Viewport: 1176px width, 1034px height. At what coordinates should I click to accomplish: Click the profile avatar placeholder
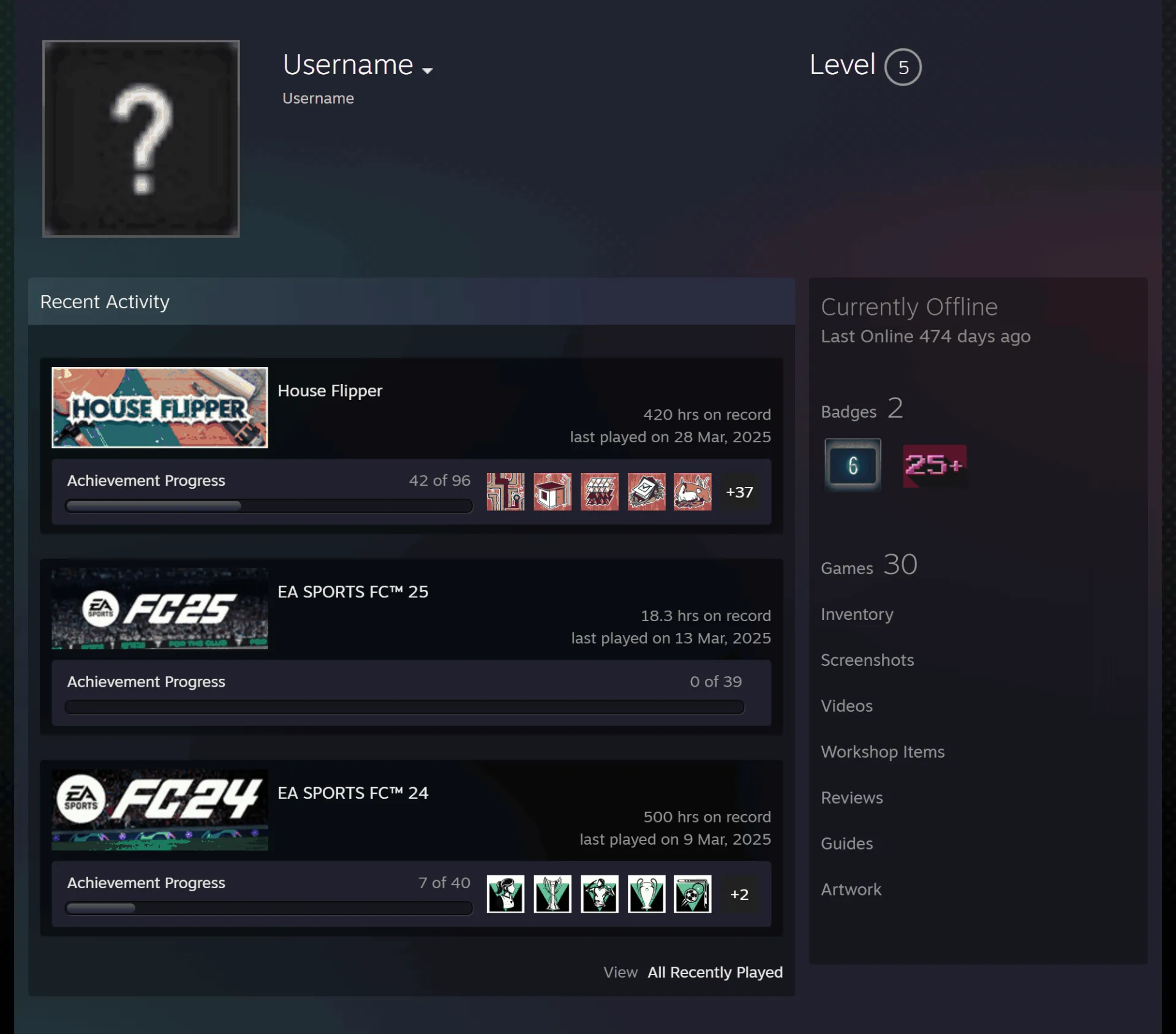(x=141, y=138)
